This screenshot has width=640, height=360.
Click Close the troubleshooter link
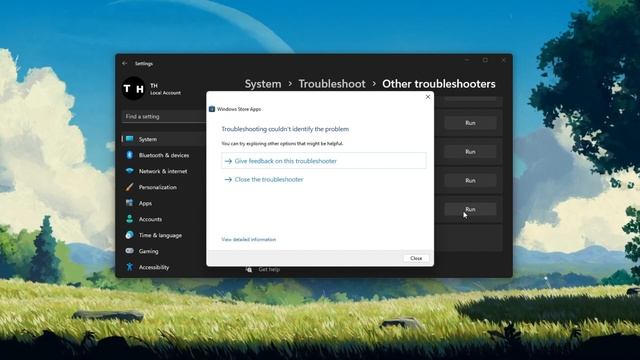click(x=264, y=180)
